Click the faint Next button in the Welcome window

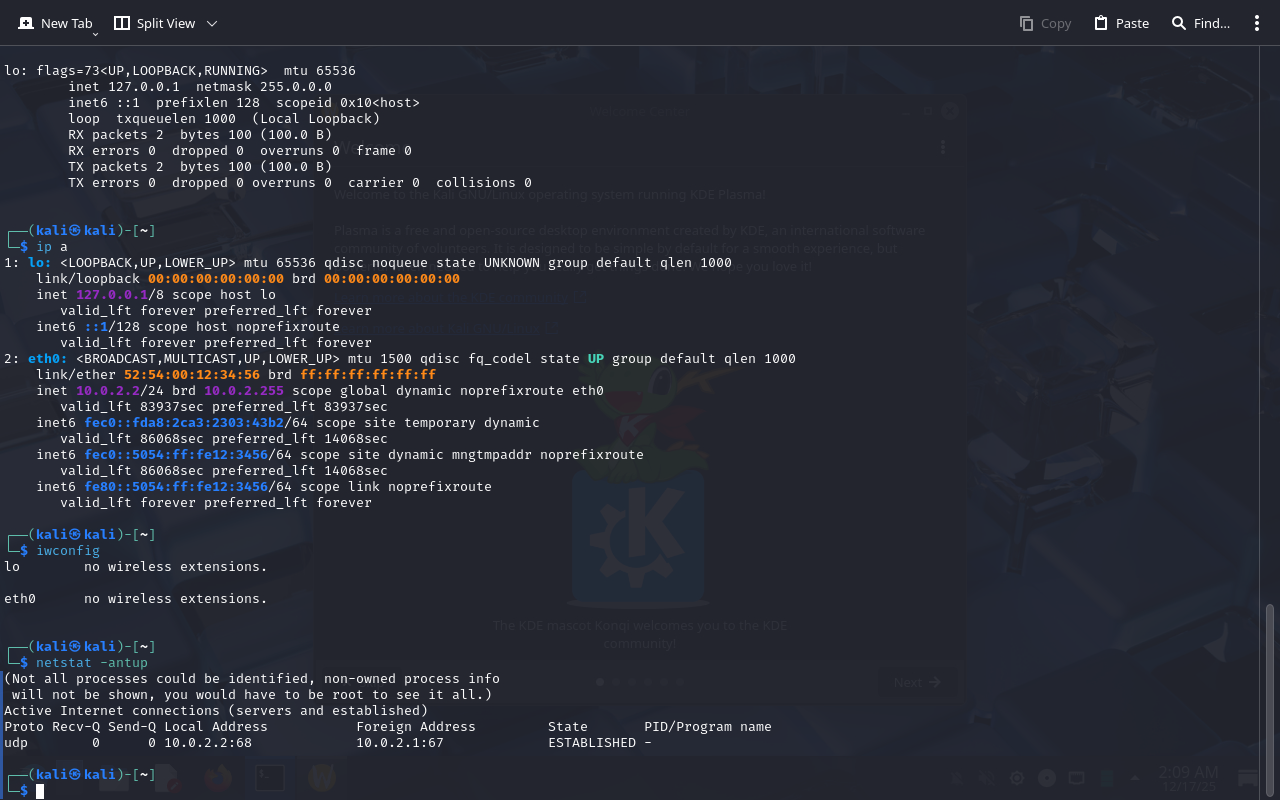click(x=916, y=682)
